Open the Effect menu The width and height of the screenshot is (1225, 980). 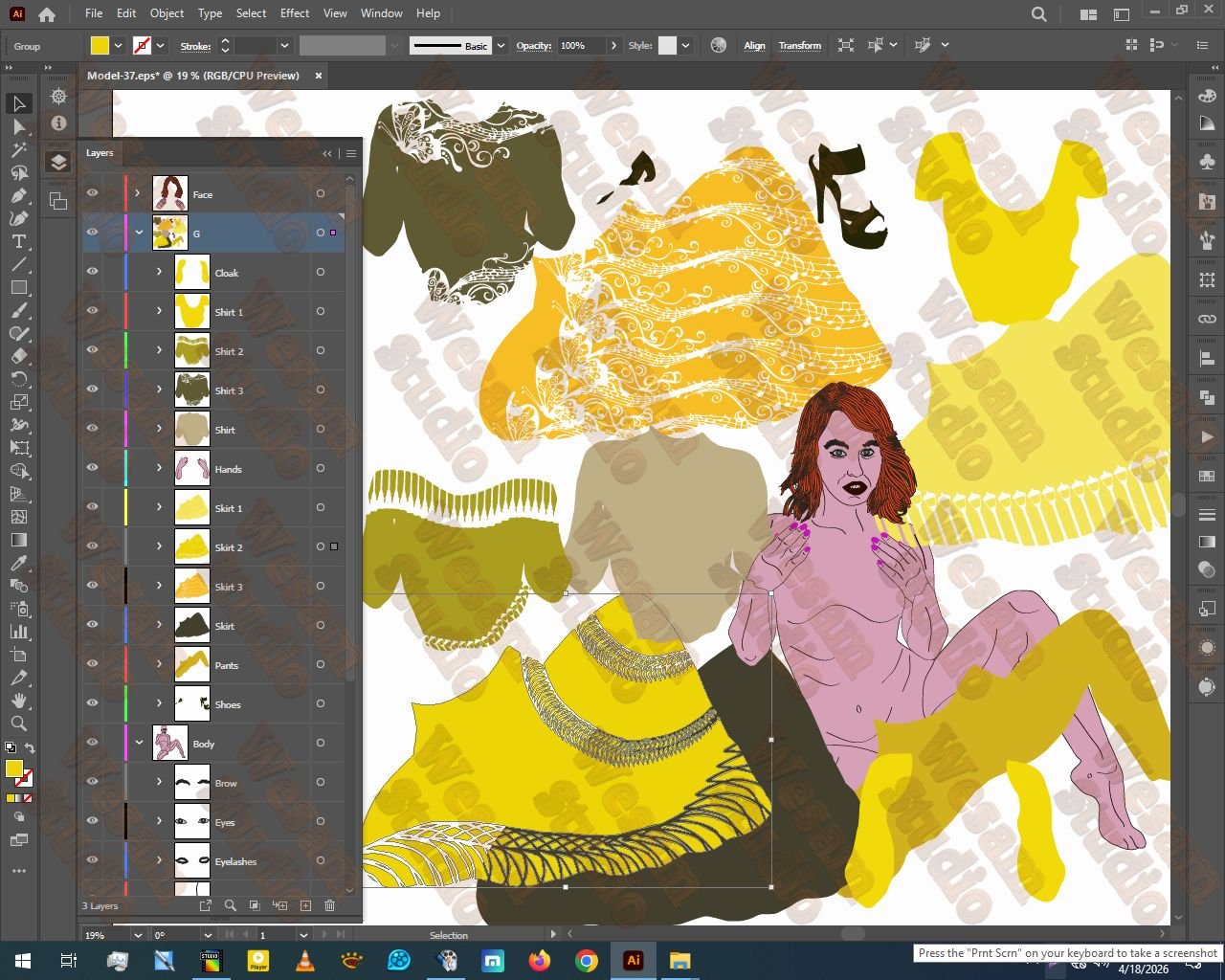pos(295,13)
